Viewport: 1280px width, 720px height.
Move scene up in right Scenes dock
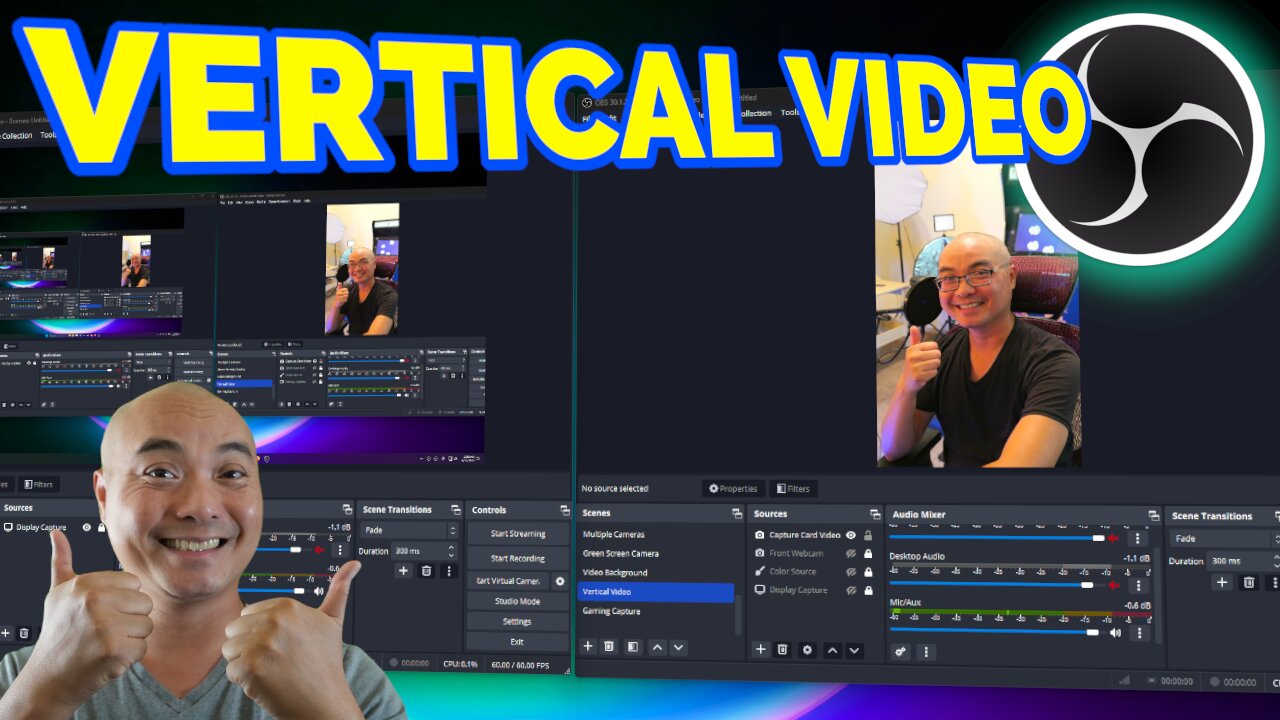tap(657, 647)
